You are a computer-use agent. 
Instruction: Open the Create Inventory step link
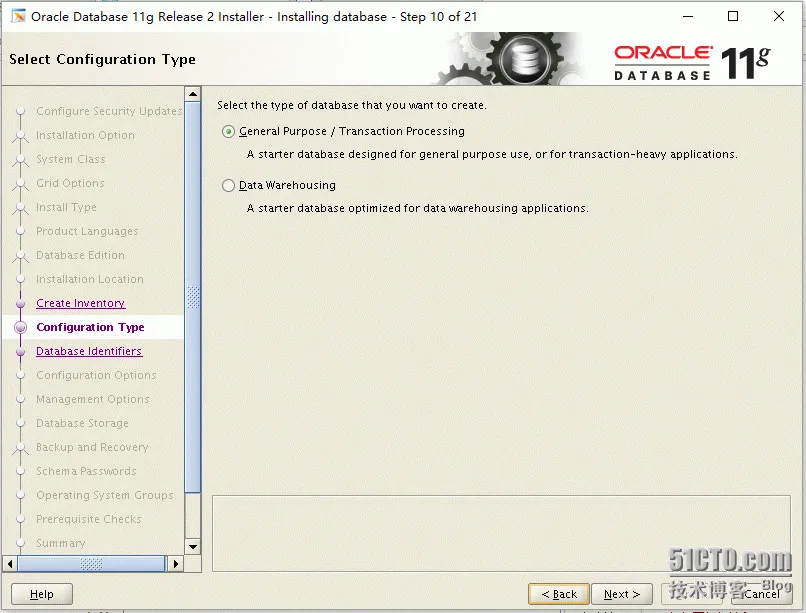(x=80, y=303)
